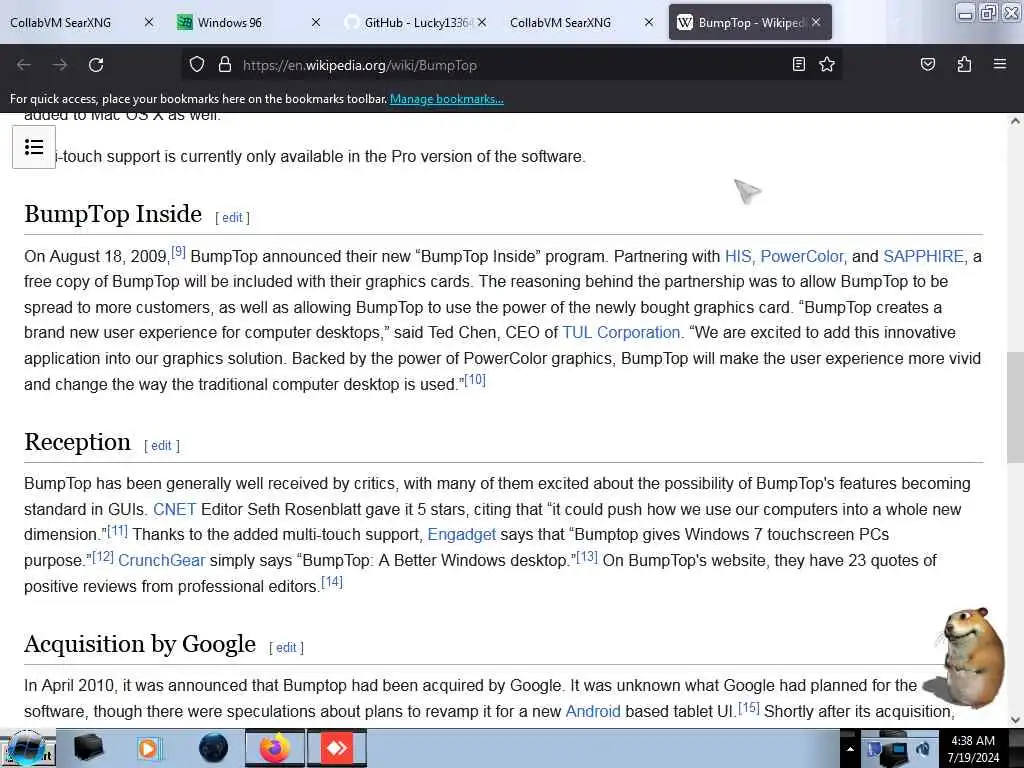The width and height of the screenshot is (1024, 768).
Task: Open the Engadget link
Action: tap(462, 534)
